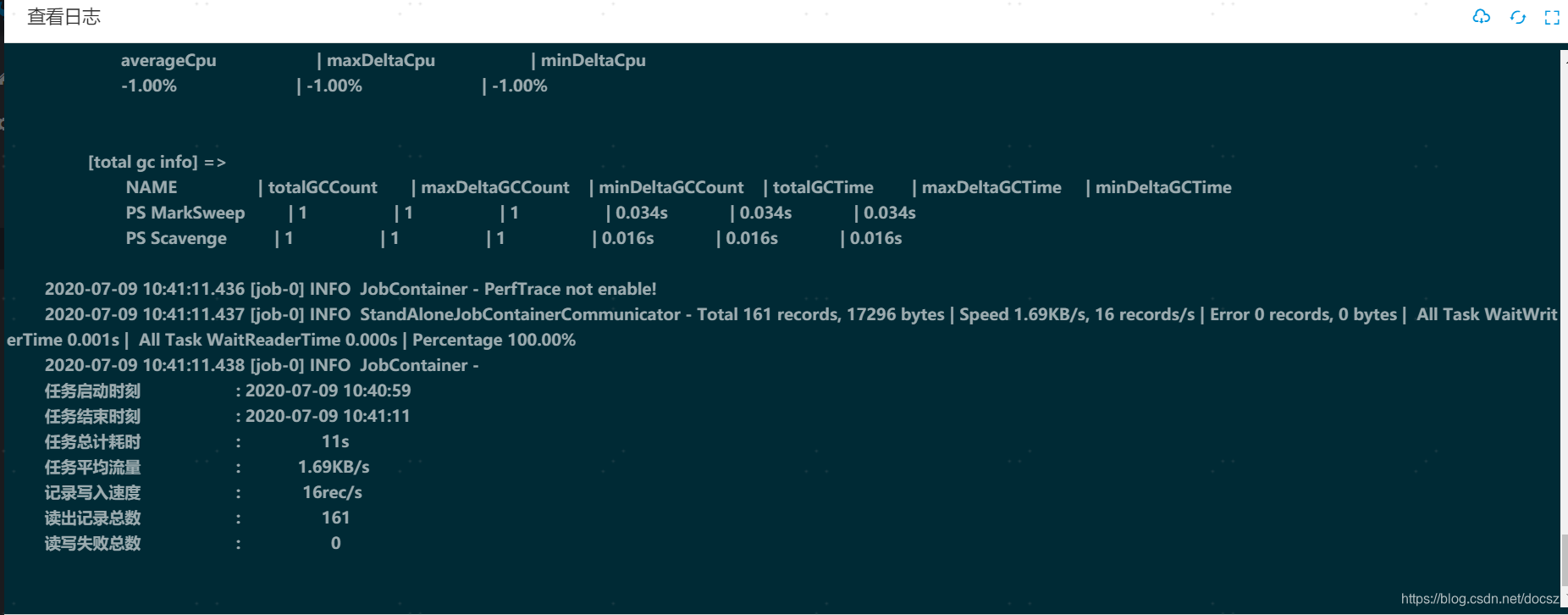
Task: Refresh the log with the refresh icon
Action: 1517,18
